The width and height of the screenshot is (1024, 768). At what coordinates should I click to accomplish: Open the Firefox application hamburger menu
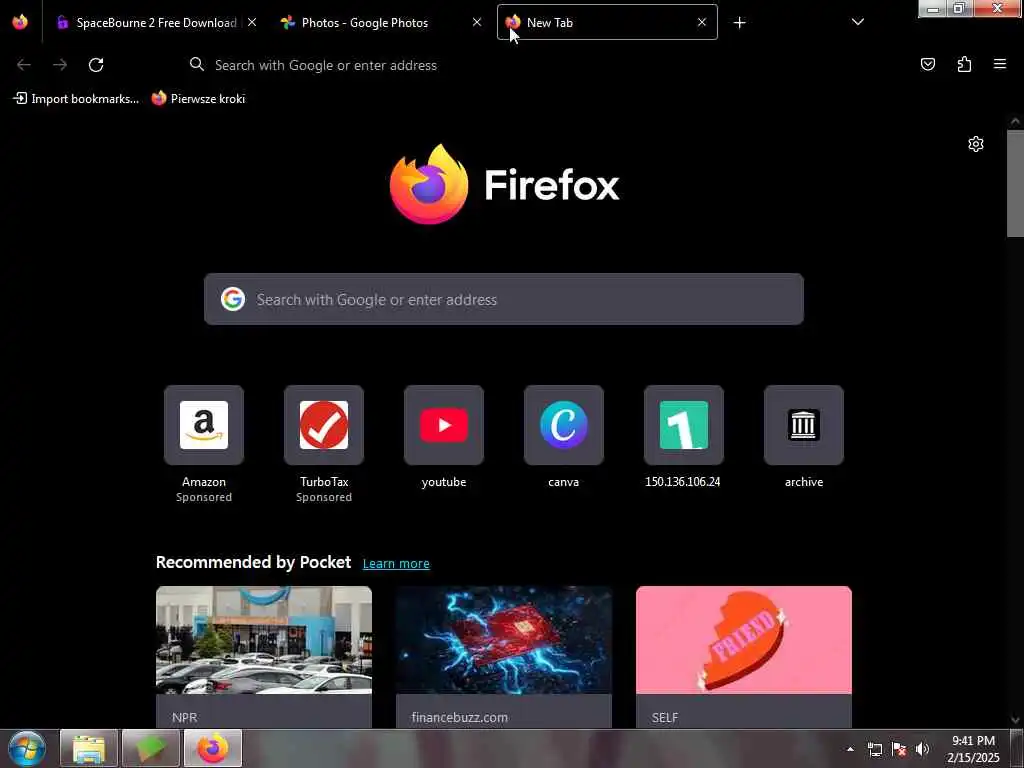tap(1000, 64)
